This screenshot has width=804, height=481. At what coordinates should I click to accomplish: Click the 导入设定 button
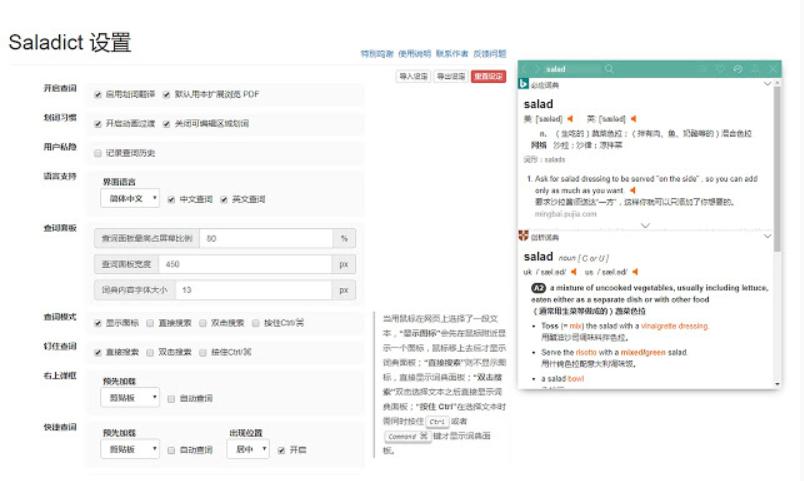click(413, 76)
